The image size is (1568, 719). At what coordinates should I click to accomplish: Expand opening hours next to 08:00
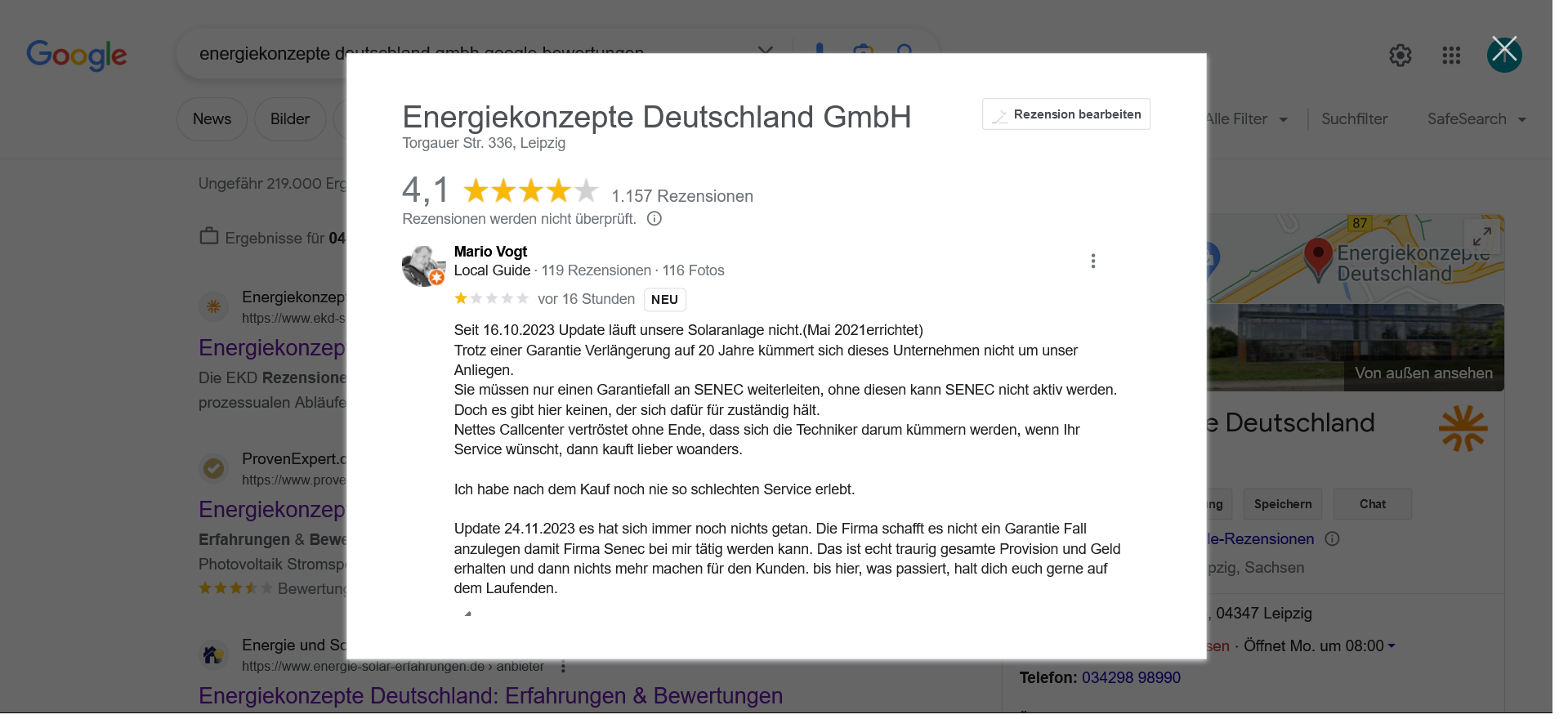[x=1391, y=646]
